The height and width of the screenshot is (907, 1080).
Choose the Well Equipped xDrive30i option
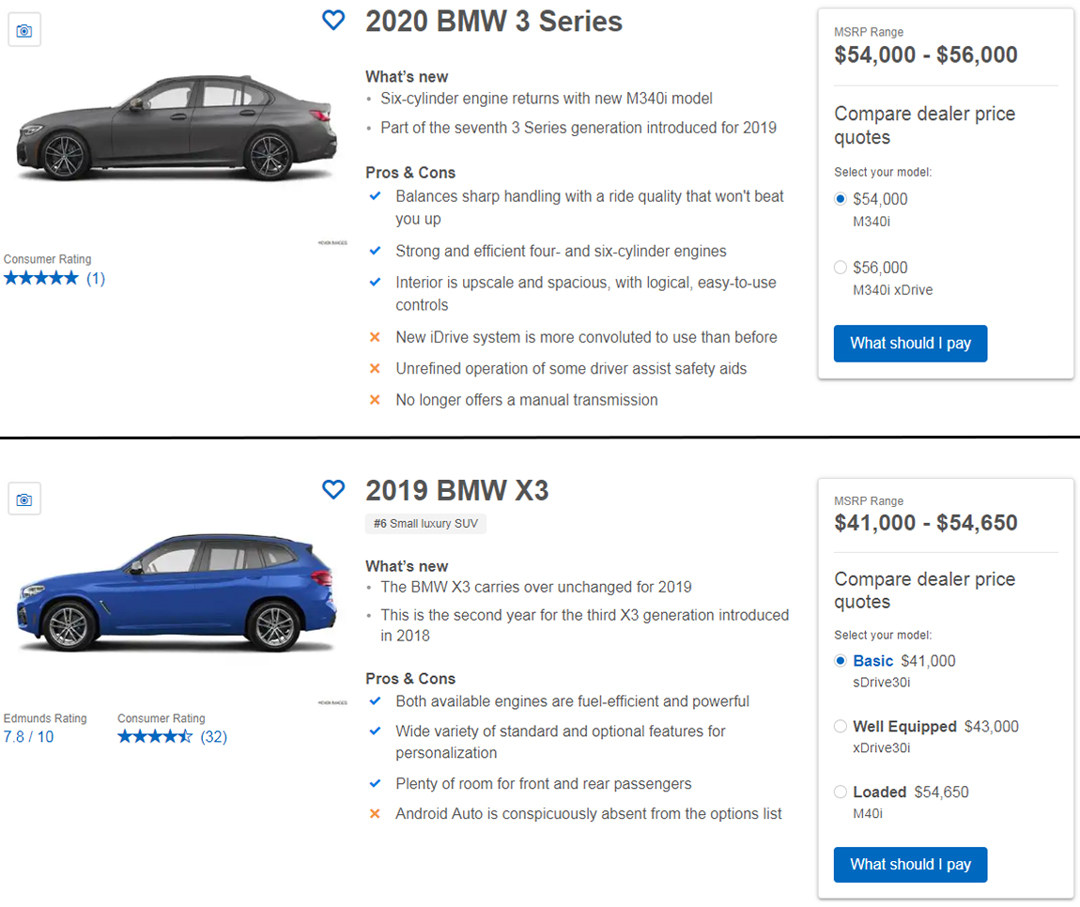click(x=840, y=726)
